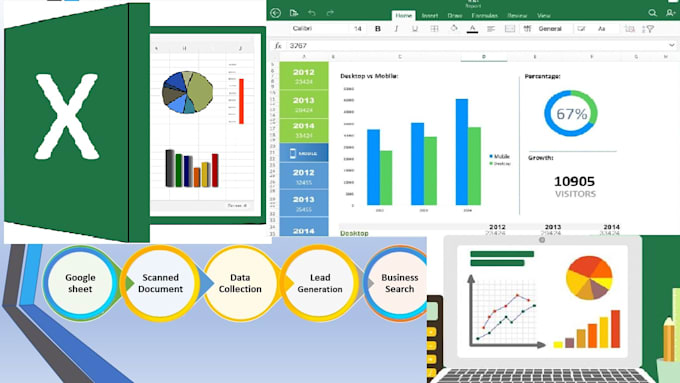Screen dimensions: 680x383
Task: Open the cell borders icon
Action: pos(434,29)
